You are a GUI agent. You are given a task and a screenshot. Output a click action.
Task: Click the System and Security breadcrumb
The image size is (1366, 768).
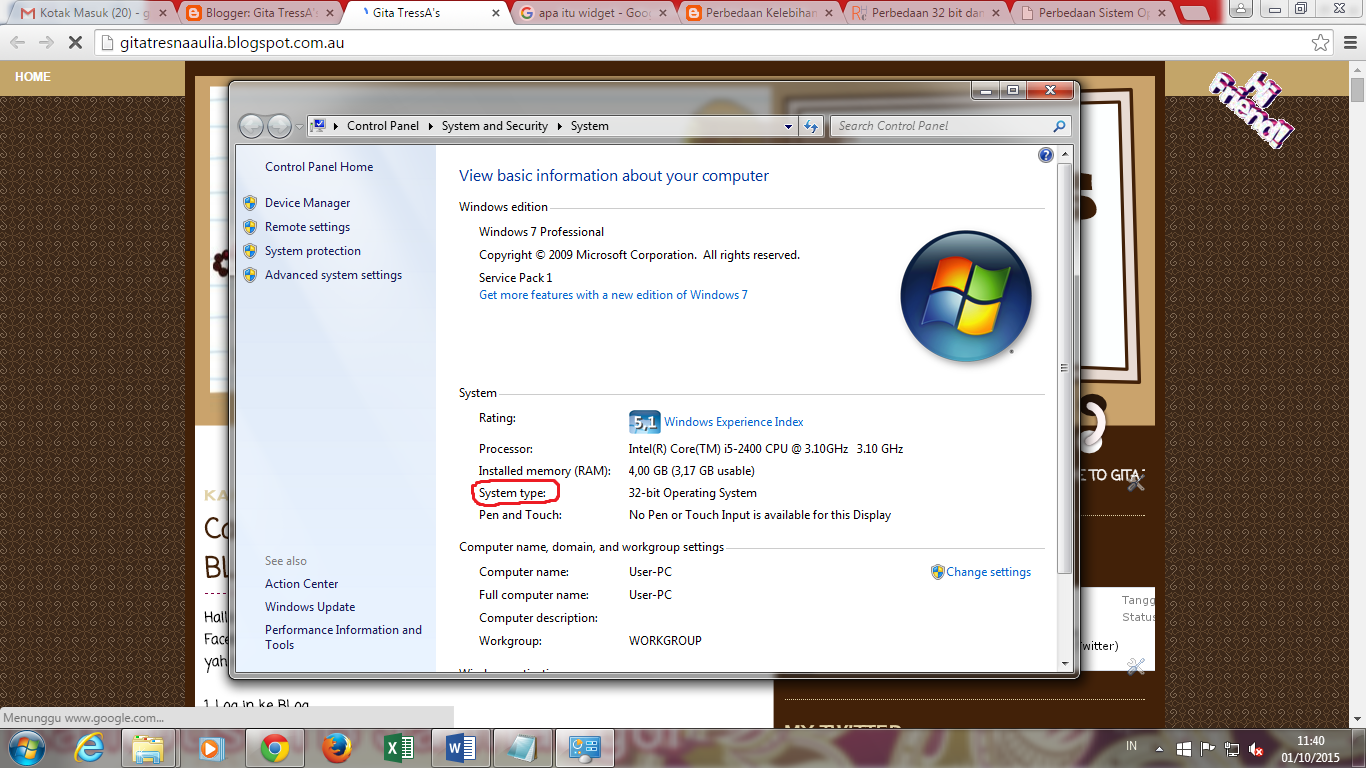coord(495,126)
